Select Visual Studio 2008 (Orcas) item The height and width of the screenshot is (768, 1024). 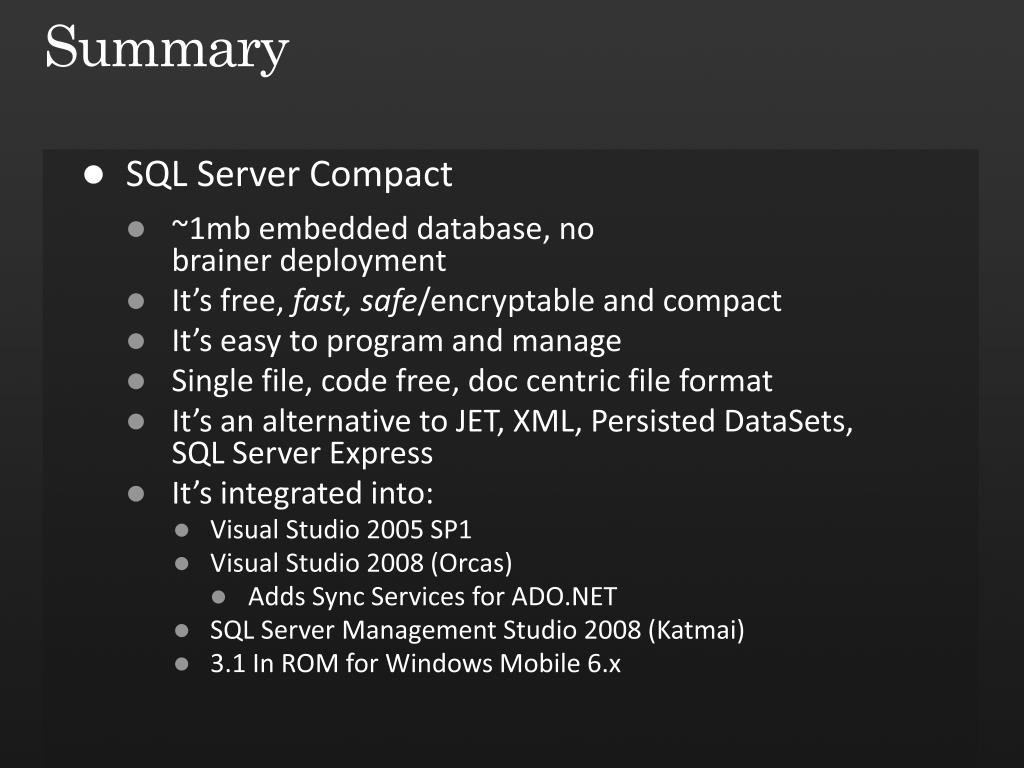coord(361,563)
